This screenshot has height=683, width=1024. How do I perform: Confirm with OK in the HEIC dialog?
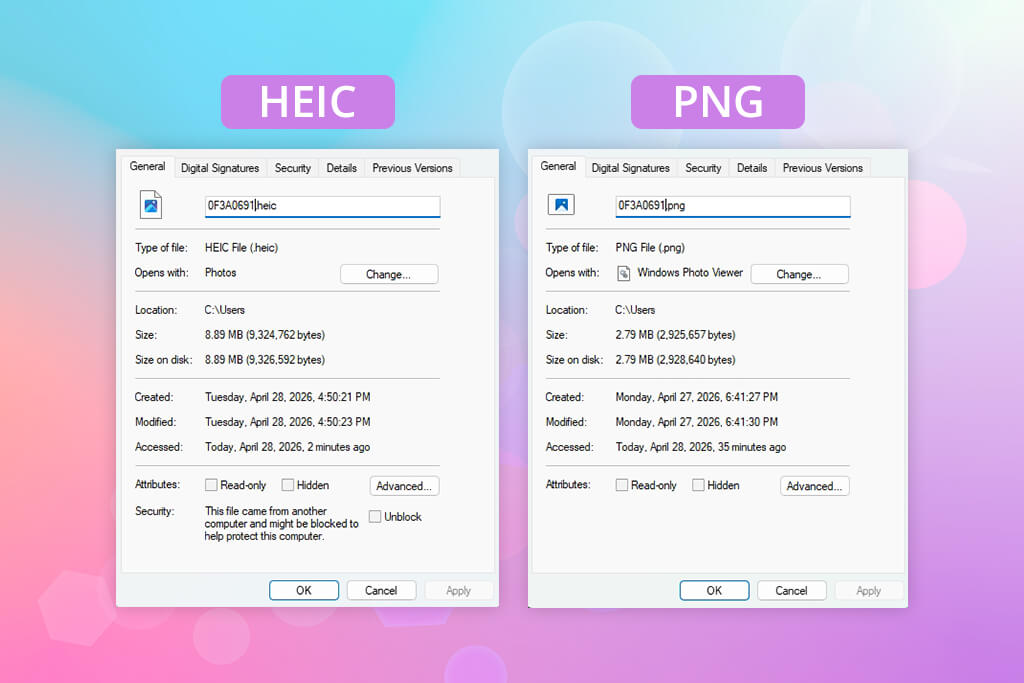click(304, 590)
